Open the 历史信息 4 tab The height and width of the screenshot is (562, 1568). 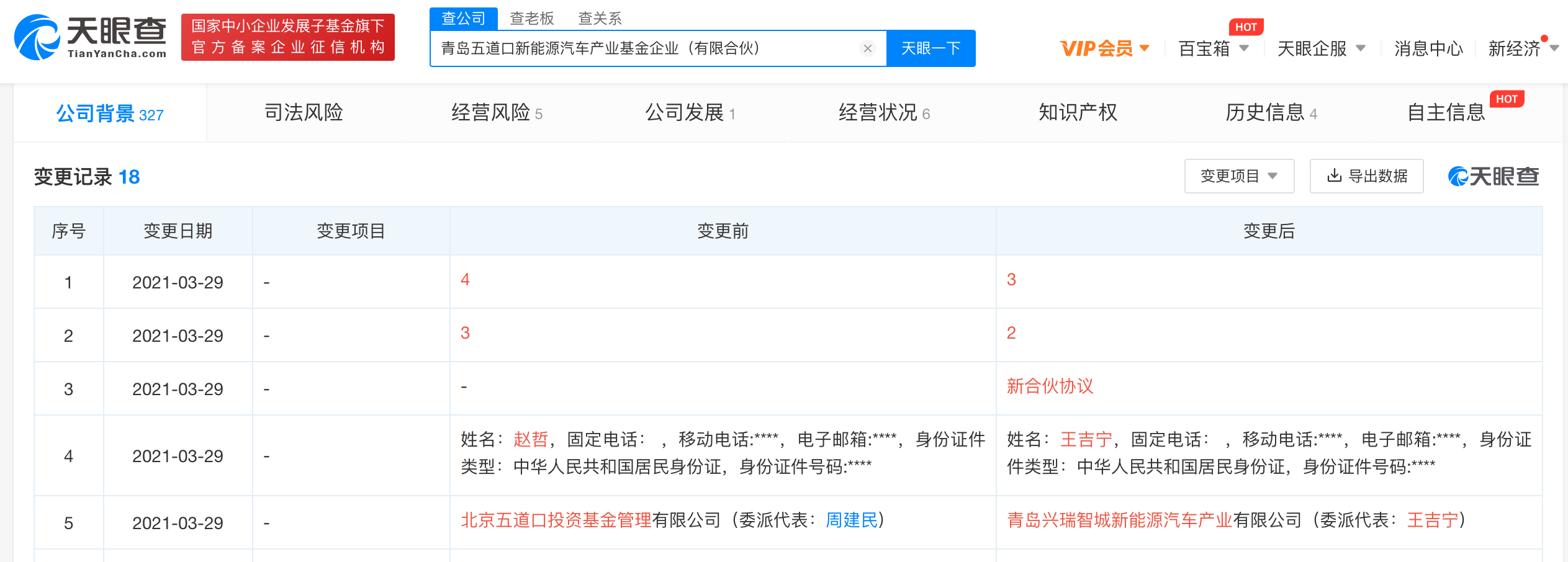pyautogui.click(x=1271, y=112)
